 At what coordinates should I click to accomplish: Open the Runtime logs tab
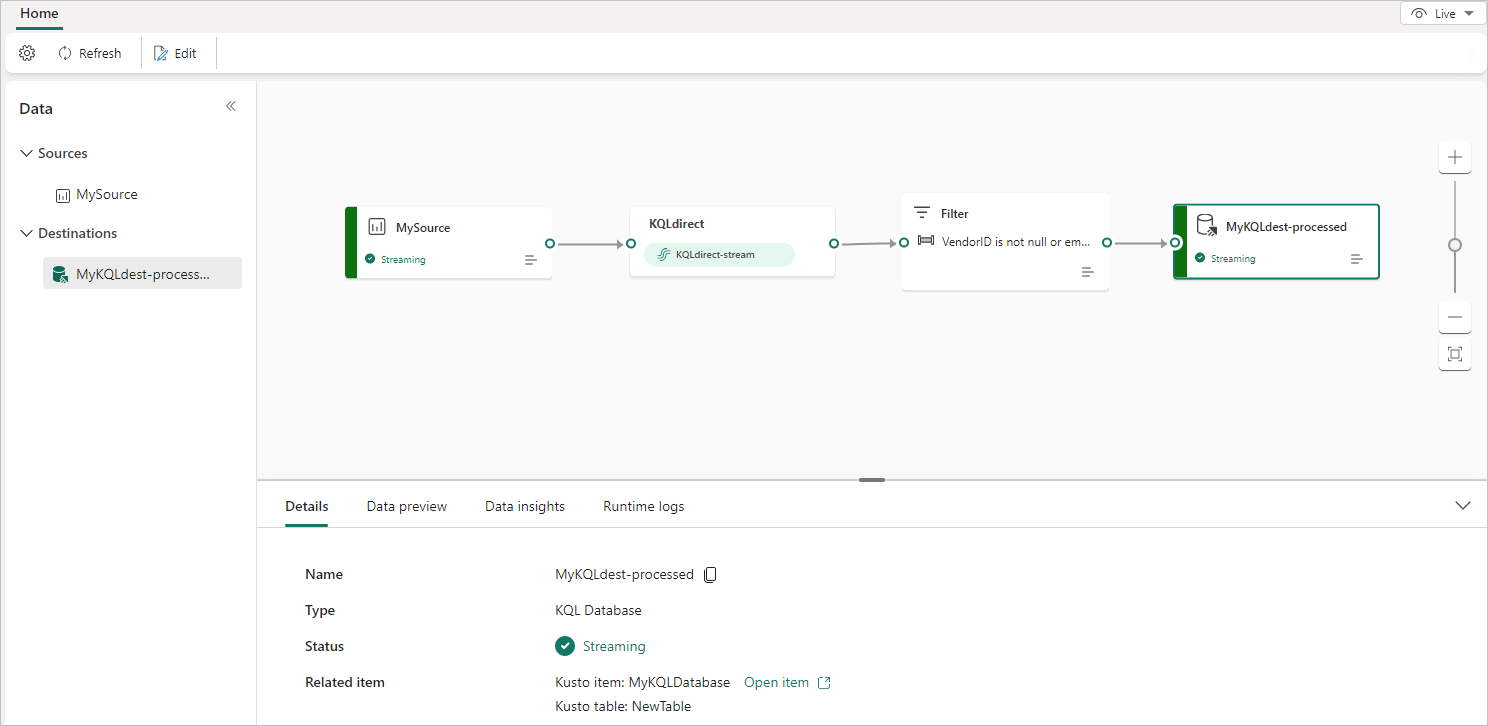(x=644, y=506)
